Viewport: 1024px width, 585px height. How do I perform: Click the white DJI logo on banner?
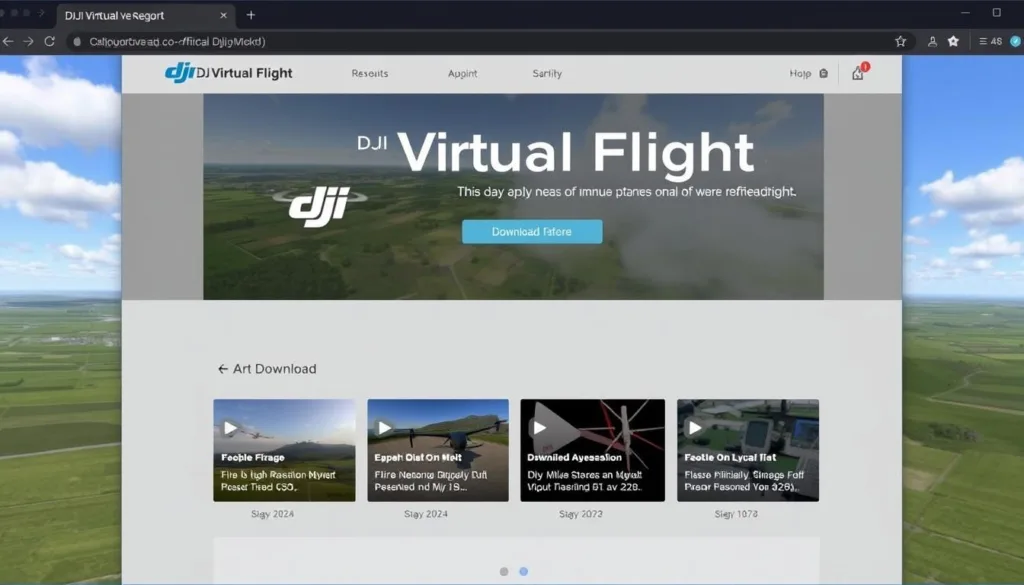tap(320, 205)
